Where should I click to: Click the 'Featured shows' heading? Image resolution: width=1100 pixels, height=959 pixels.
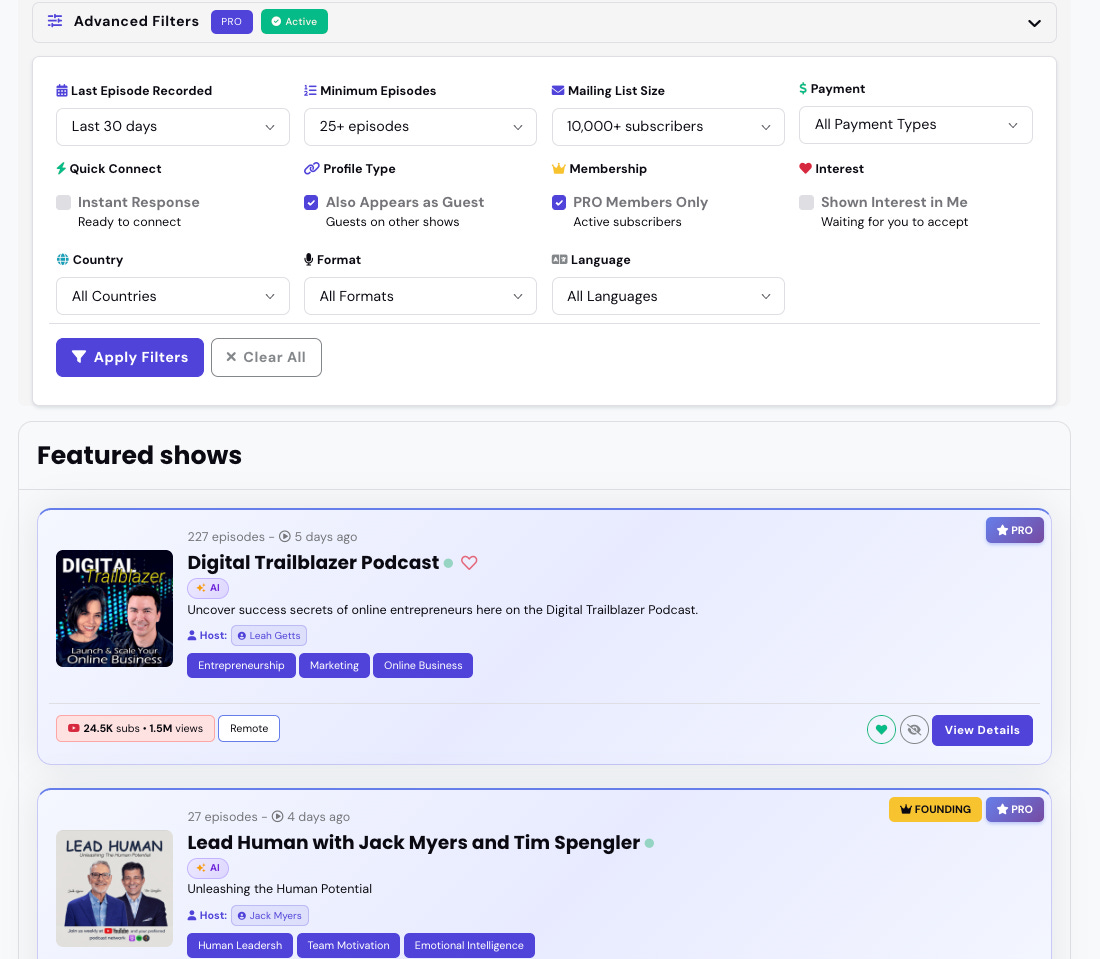[x=140, y=455]
